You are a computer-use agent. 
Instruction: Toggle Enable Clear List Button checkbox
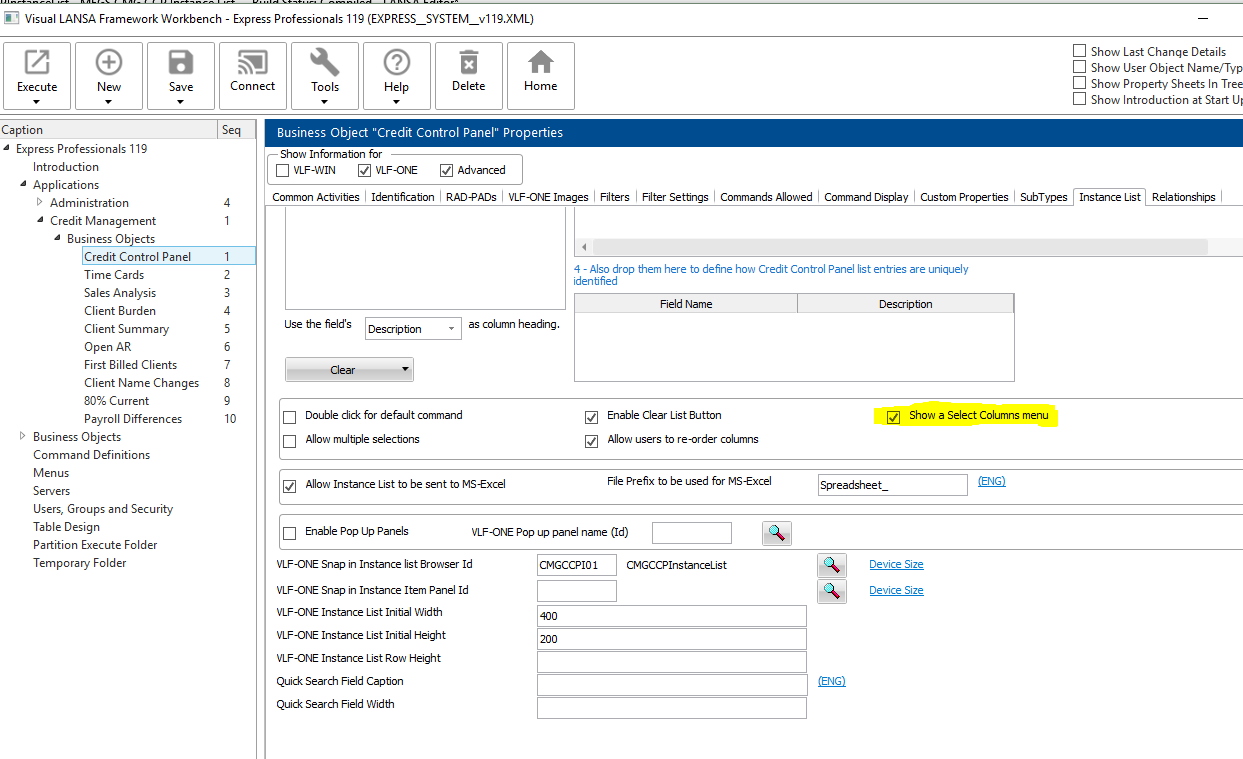click(591, 416)
